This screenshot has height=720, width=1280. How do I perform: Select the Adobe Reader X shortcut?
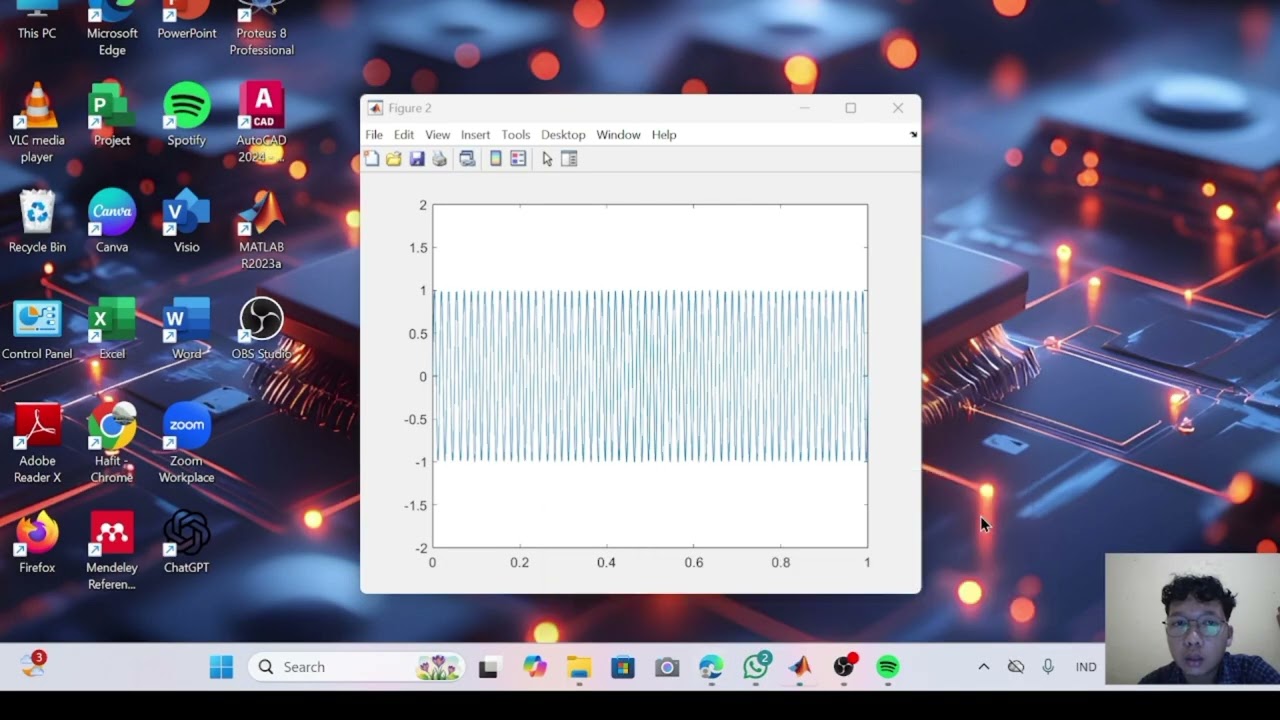(37, 443)
